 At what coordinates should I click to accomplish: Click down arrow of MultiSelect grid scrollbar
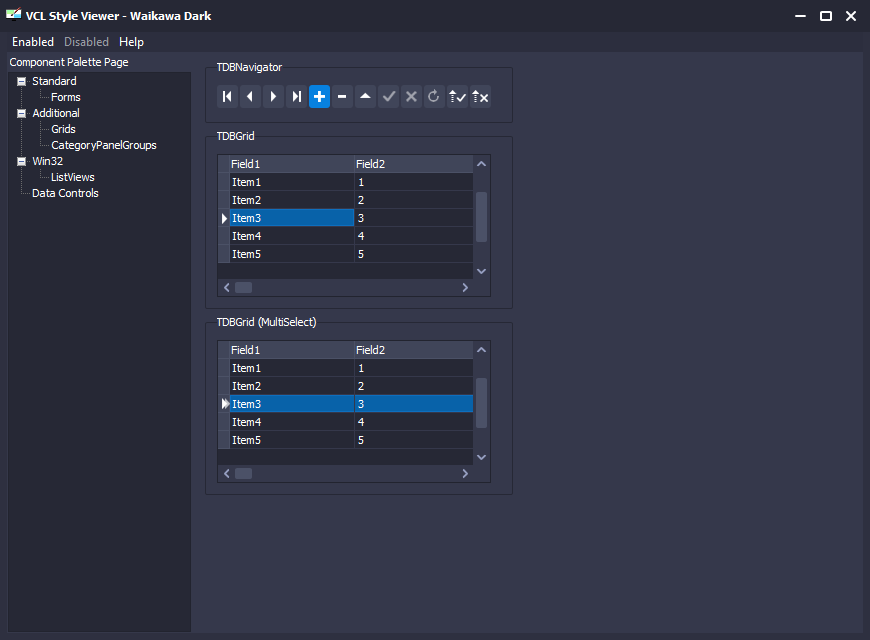tap(482, 457)
